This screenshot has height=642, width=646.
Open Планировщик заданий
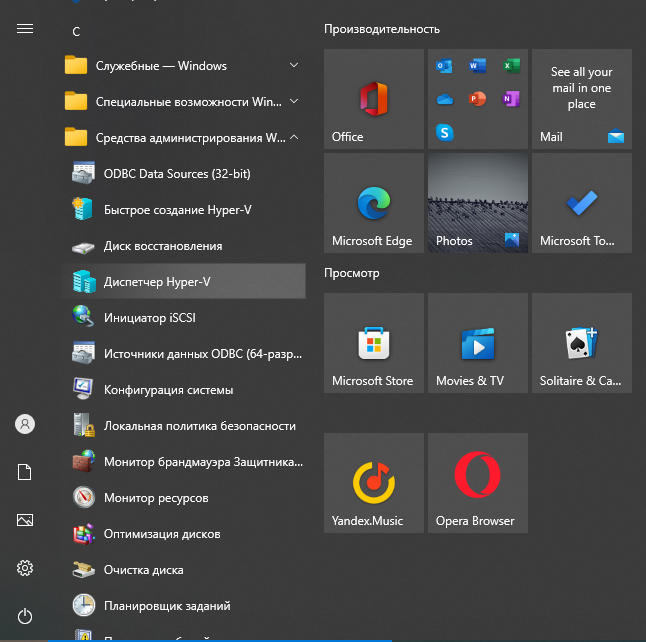coord(183,606)
